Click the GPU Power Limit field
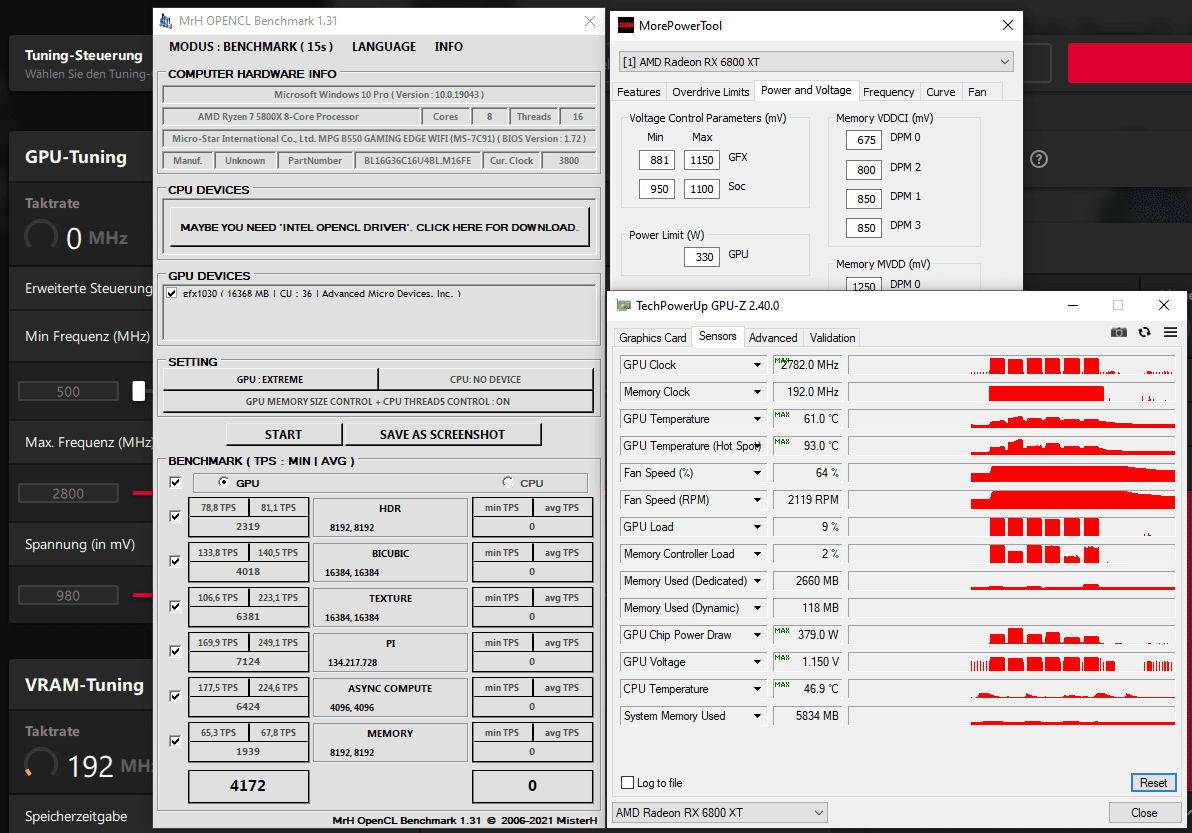The image size is (1192, 833). point(704,257)
